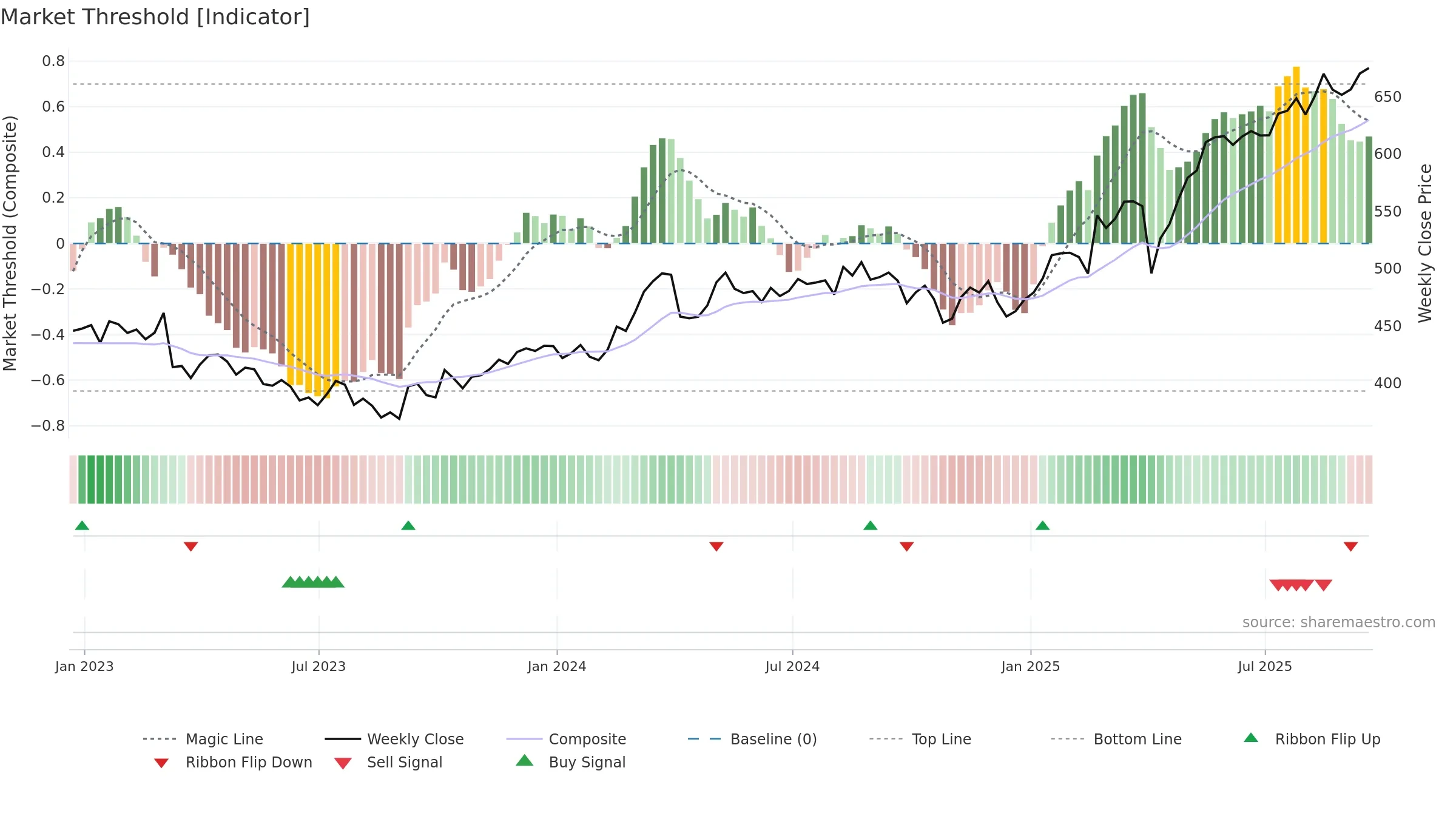Toggle the Weekly Close legend entry
The image size is (1456, 819).
coord(394,739)
